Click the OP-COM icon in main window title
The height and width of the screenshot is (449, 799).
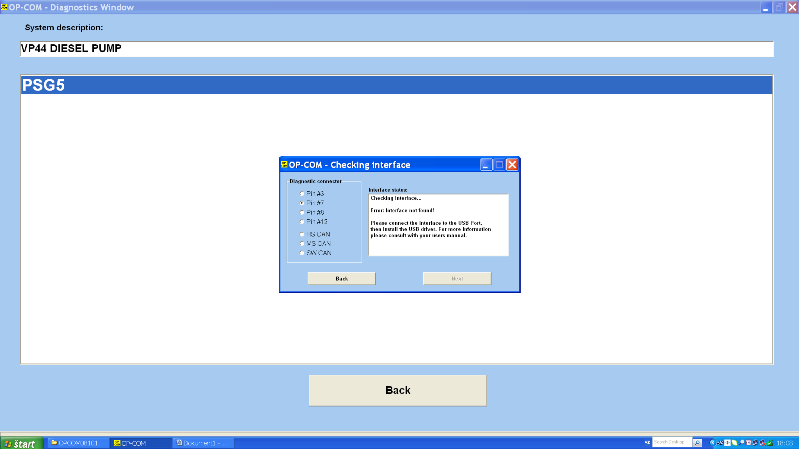5,6
